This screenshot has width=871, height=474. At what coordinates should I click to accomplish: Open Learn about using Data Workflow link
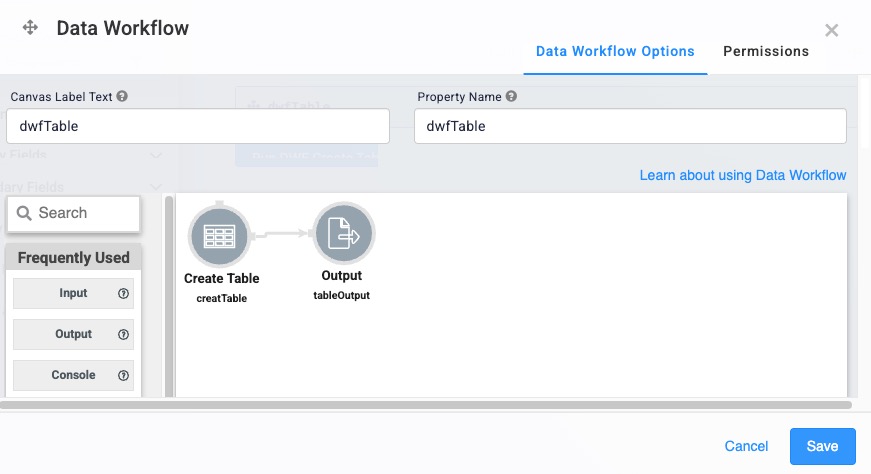pyautogui.click(x=743, y=175)
